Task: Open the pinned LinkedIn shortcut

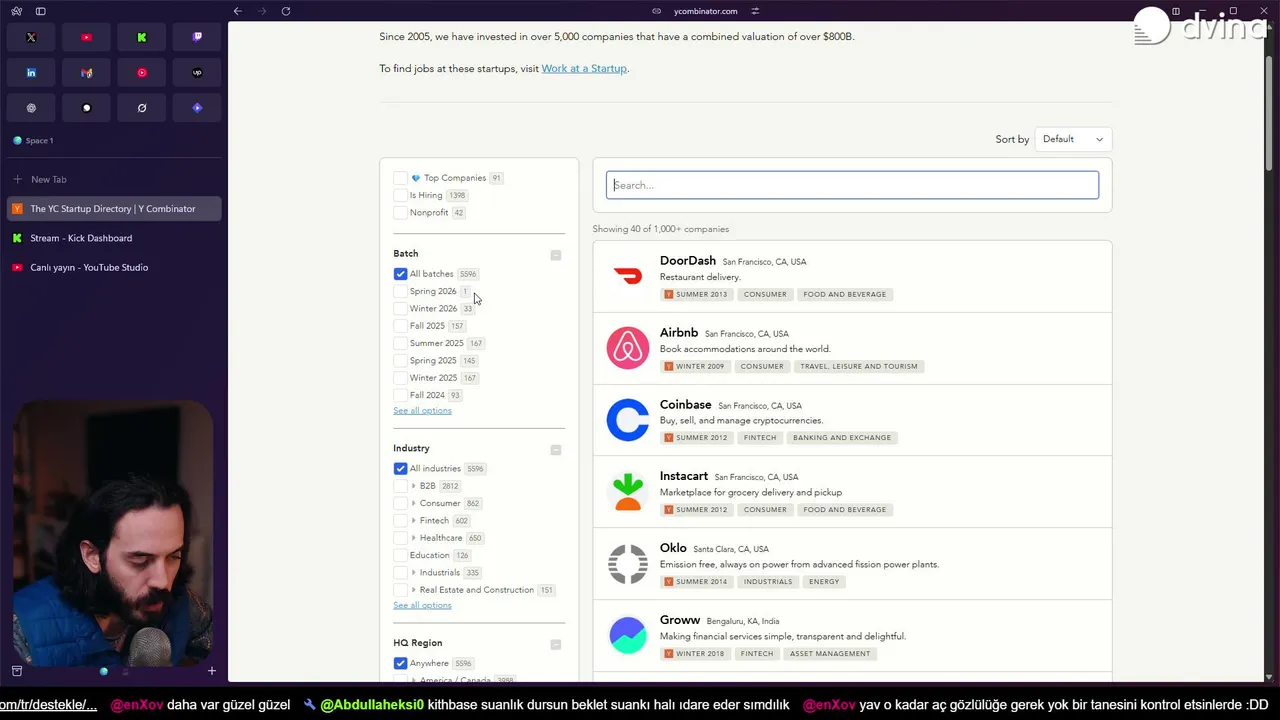Action: [31, 73]
